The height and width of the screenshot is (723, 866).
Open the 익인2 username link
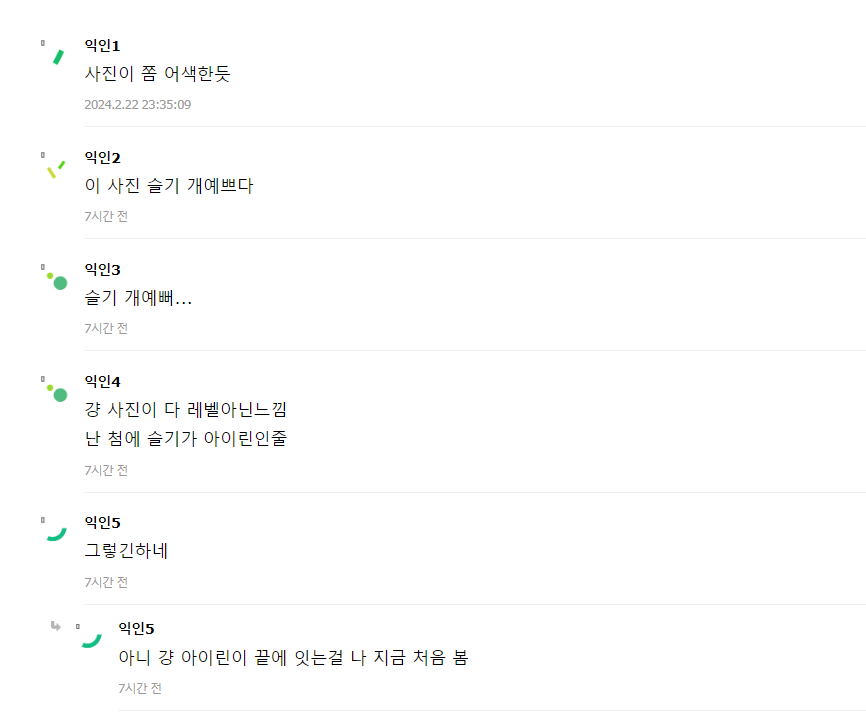102,158
